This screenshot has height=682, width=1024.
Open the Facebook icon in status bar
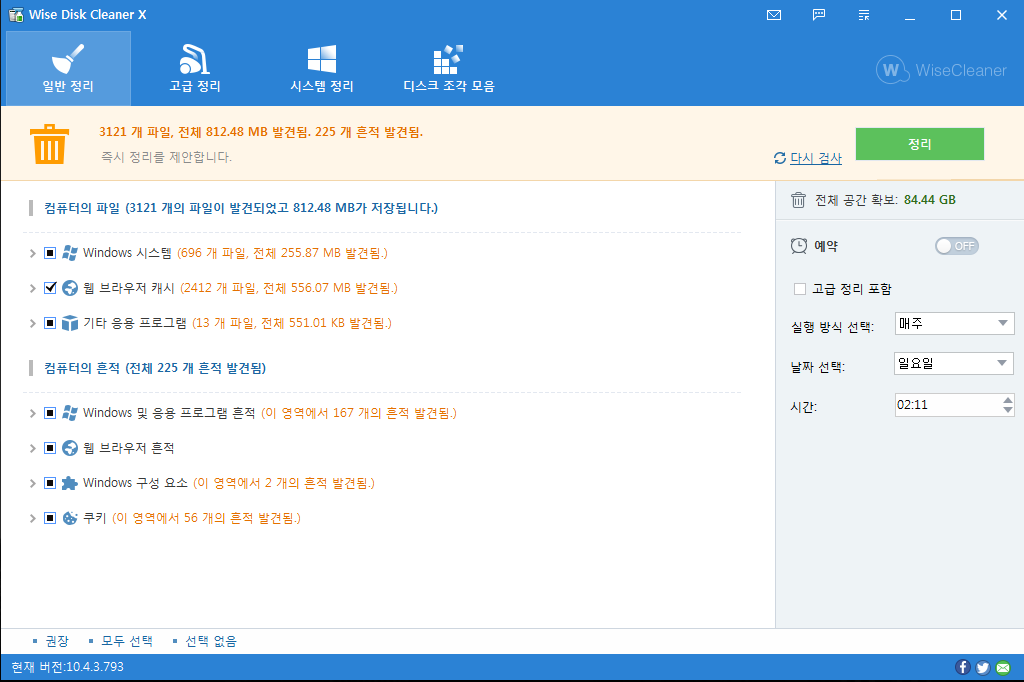point(963,667)
